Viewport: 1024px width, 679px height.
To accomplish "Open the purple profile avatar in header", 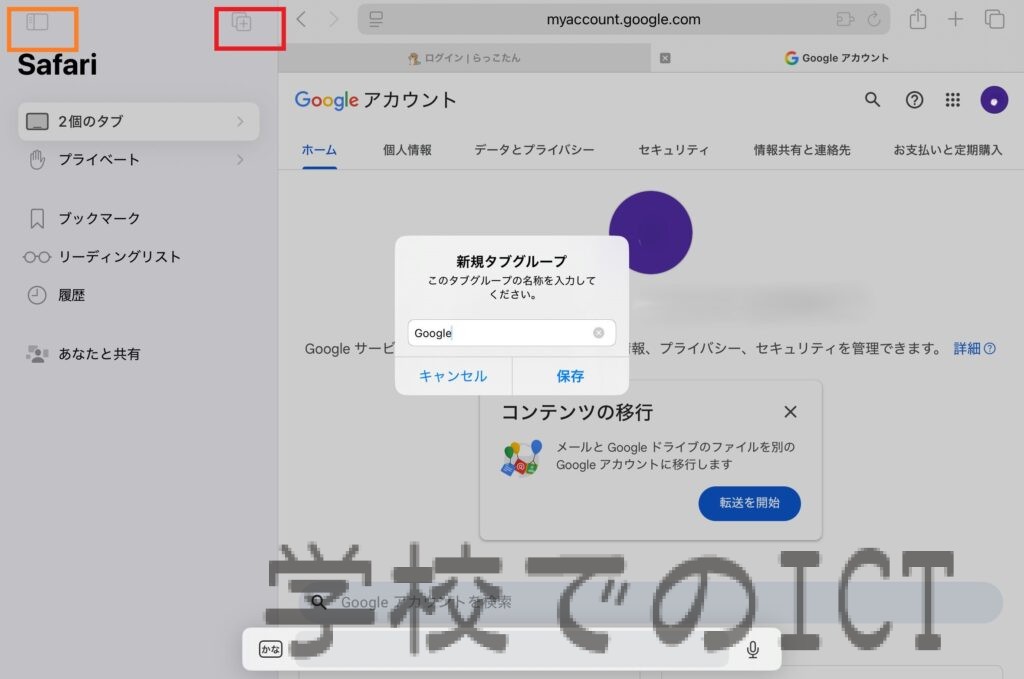I will point(994,100).
